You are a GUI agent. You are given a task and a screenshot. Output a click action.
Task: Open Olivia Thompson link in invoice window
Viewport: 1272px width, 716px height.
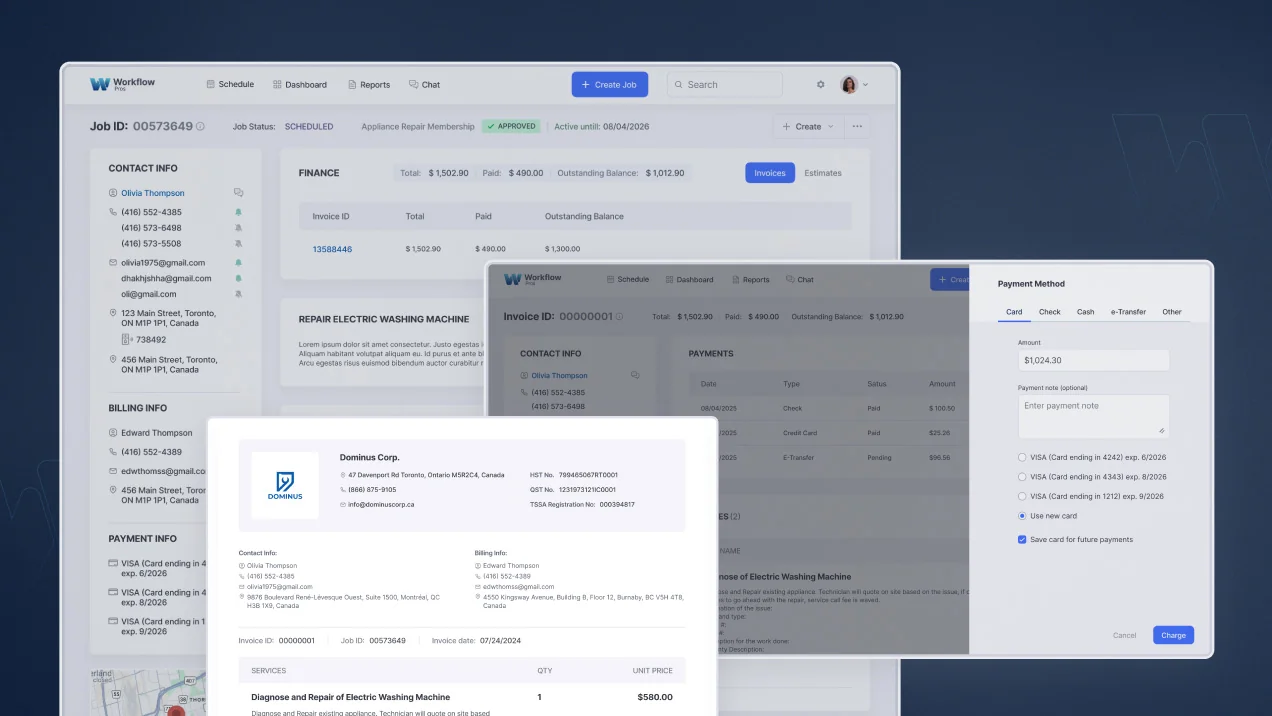pos(560,376)
